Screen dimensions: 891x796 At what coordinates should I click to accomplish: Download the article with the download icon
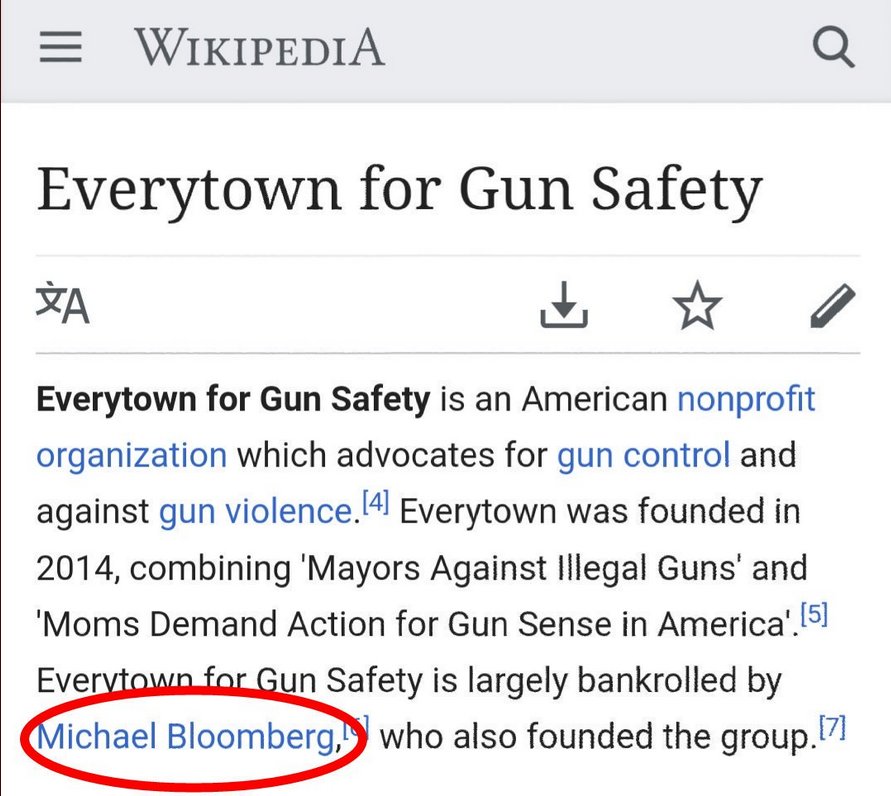564,305
